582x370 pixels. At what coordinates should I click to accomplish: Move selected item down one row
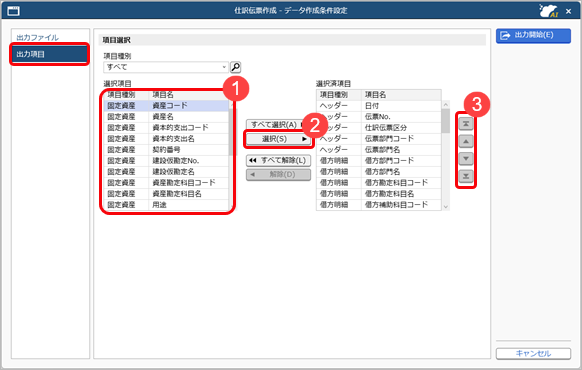pos(466,158)
